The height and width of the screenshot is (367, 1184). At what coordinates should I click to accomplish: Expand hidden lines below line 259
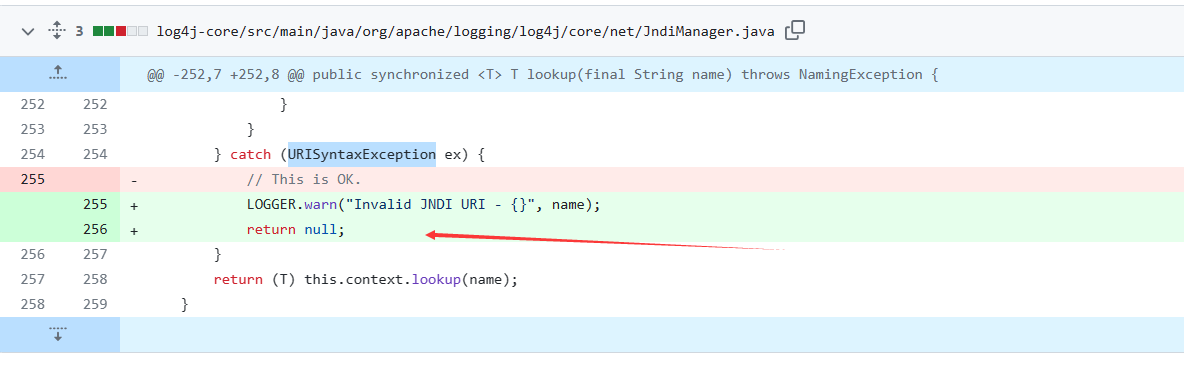coord(58,335)
